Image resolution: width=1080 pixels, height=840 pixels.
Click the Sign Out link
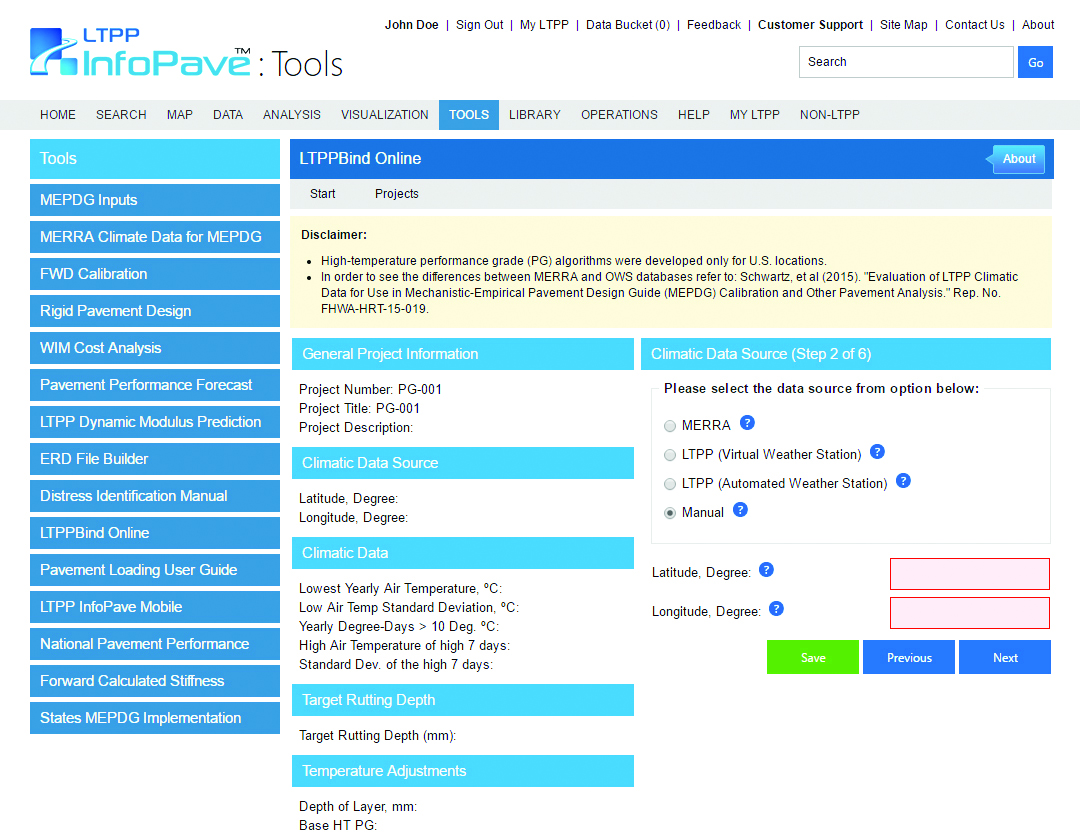tap(479, 25)
